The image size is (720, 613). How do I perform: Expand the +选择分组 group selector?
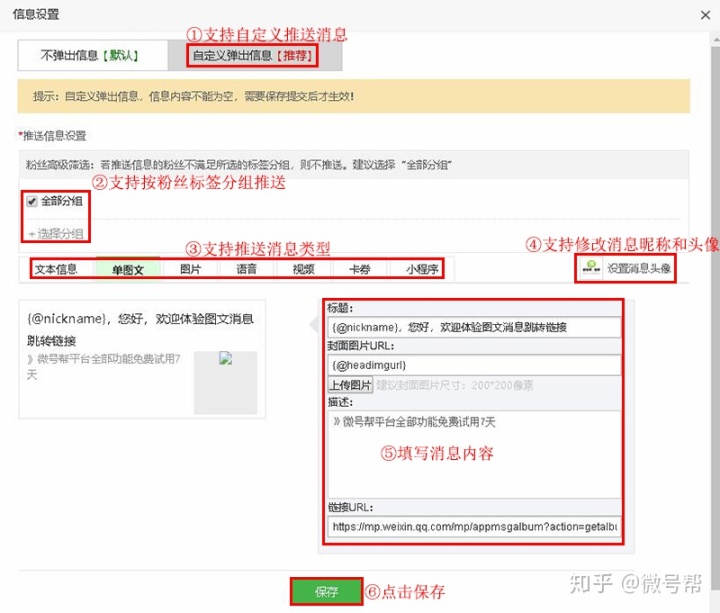tap(56, 234)
